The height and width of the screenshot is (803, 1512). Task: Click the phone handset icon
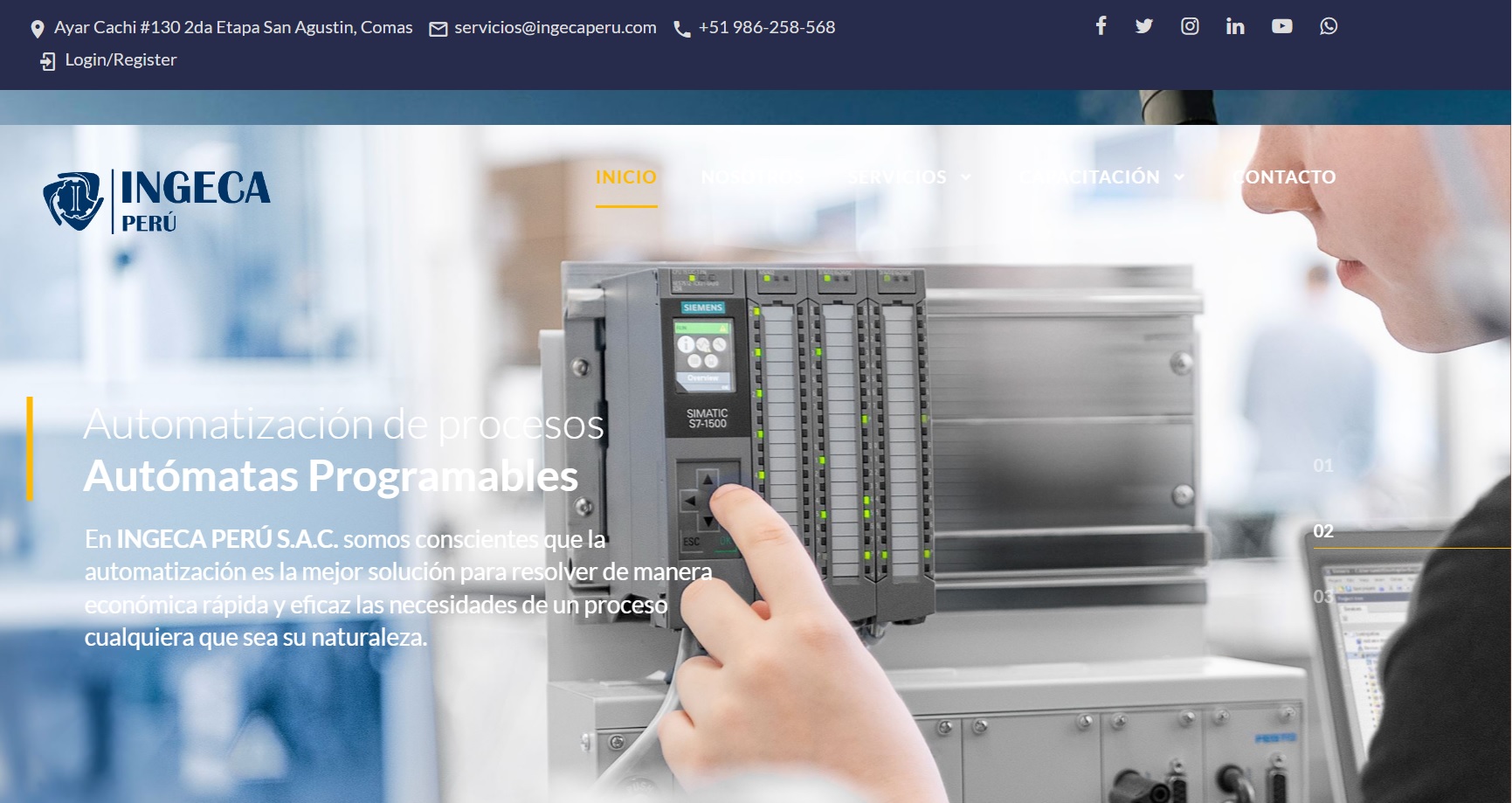pyautogui.click(x=682, y=29)
